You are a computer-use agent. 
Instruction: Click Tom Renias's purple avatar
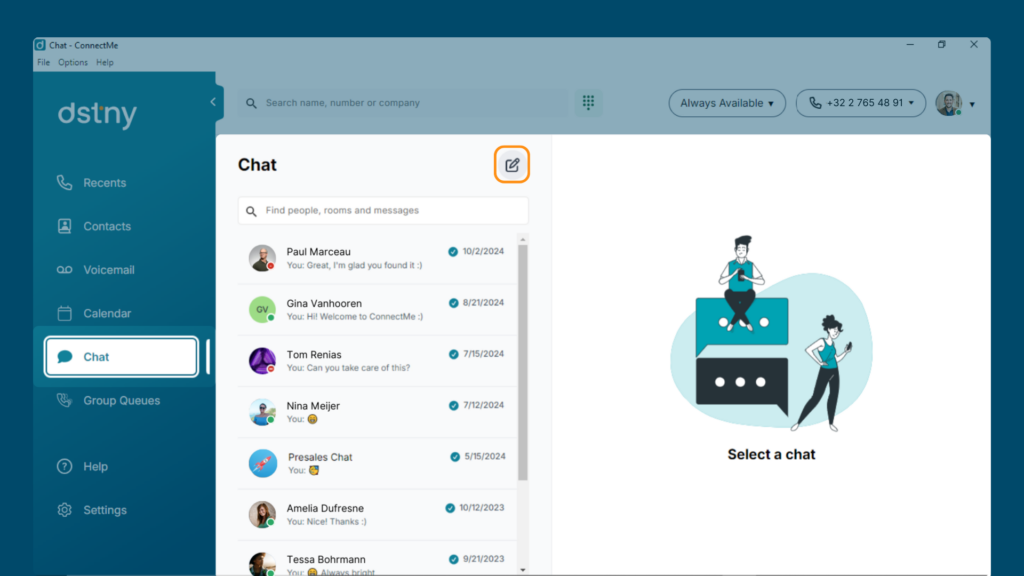262,360
